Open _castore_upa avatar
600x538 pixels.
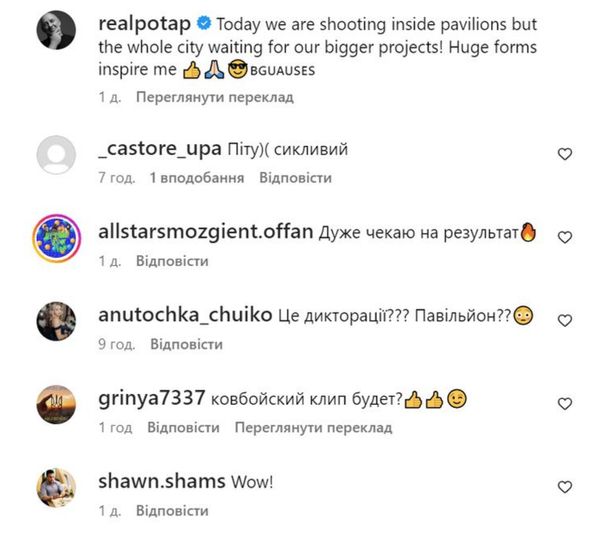pyautogui.click(x=58, y=156)
